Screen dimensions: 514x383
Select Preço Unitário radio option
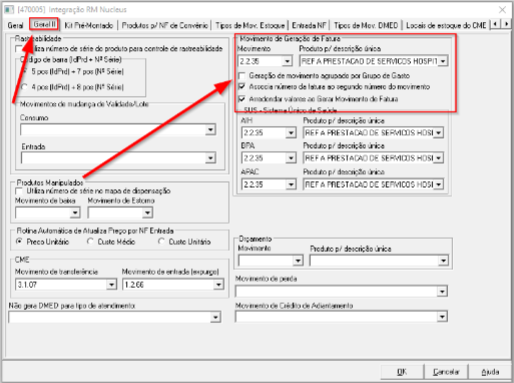20,241
